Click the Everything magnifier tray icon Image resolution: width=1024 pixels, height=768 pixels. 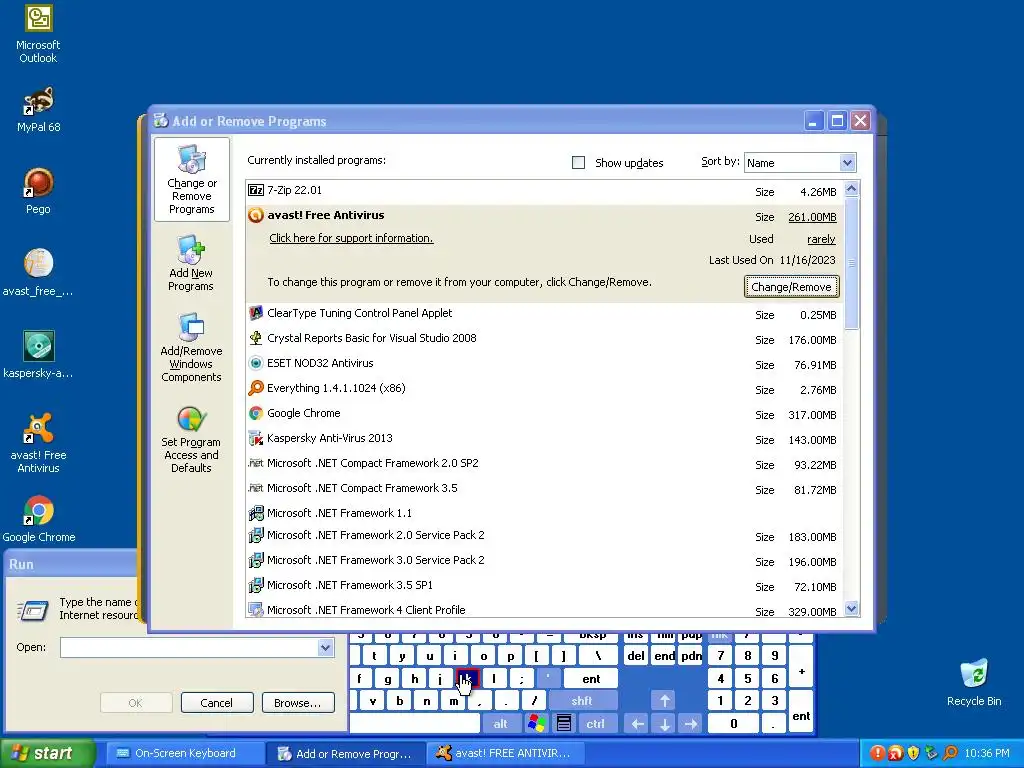click(950, 754)
